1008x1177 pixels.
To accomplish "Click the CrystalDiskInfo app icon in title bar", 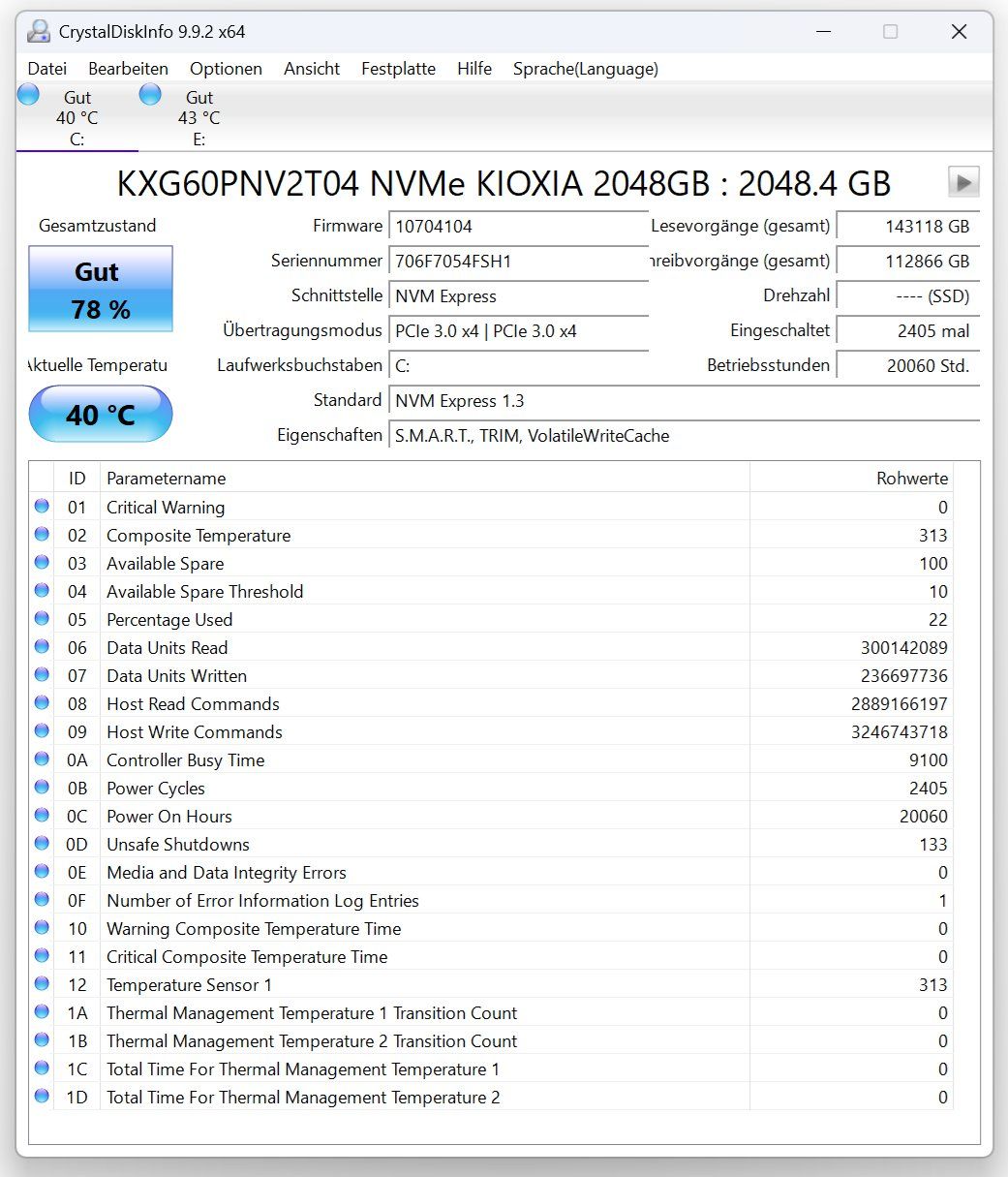I will (x=39, y=32).
